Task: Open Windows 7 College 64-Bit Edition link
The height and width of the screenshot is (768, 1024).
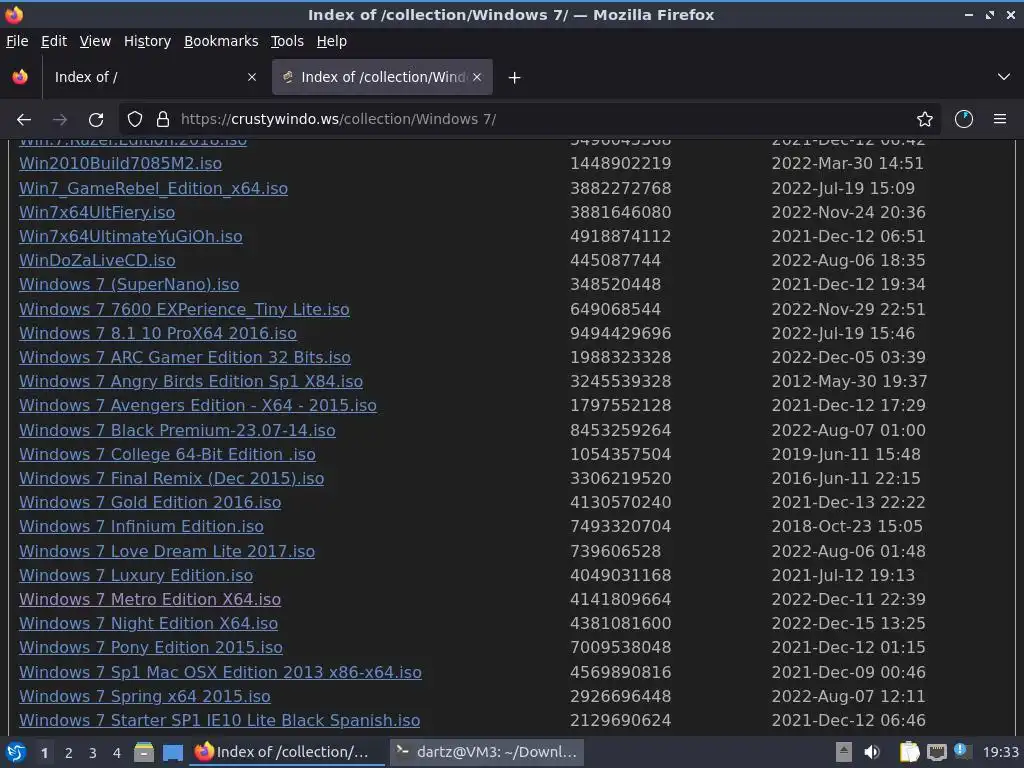Action: coord(167,455)
